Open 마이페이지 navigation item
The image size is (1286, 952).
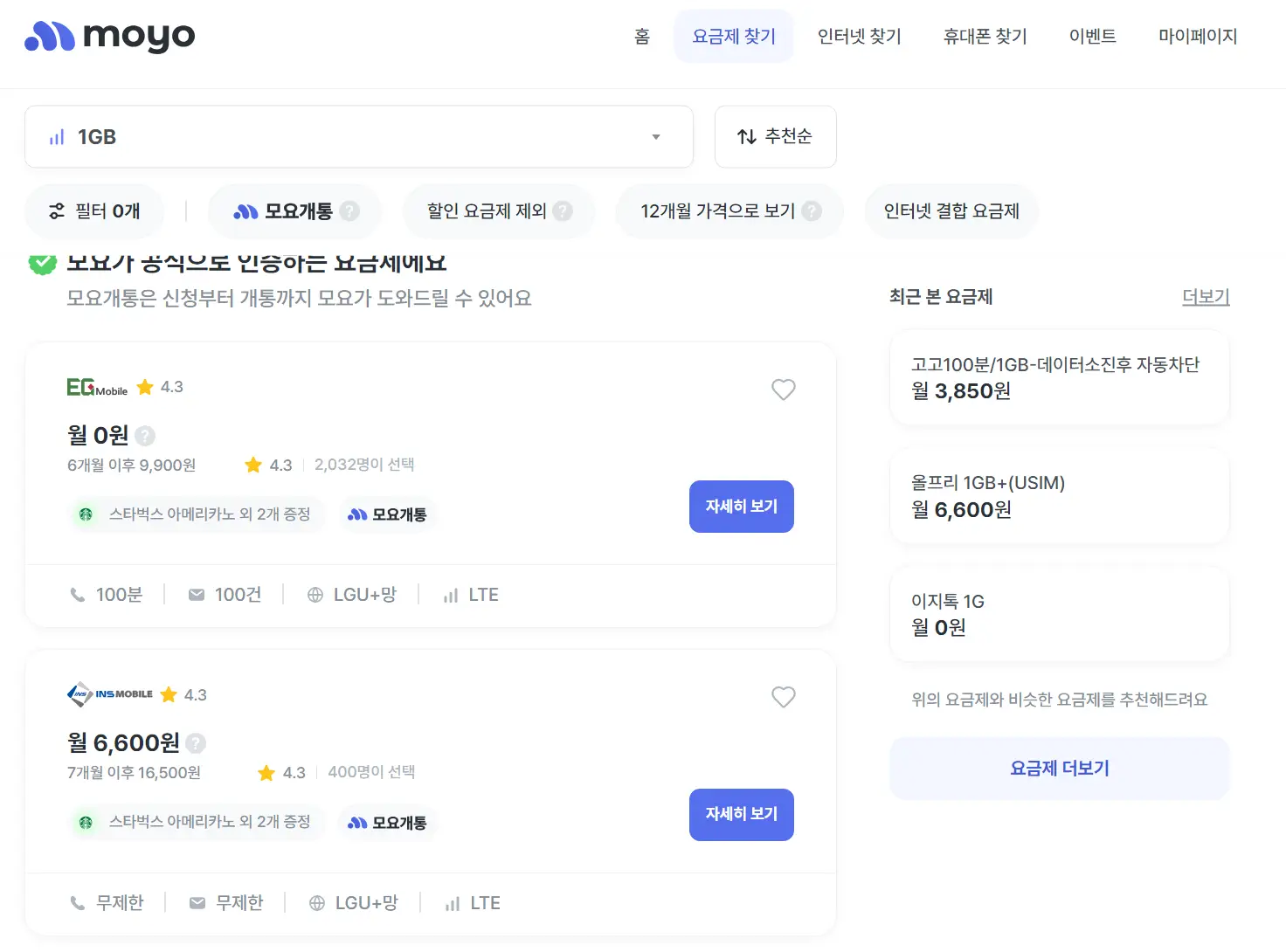[x=1198, y=36]
